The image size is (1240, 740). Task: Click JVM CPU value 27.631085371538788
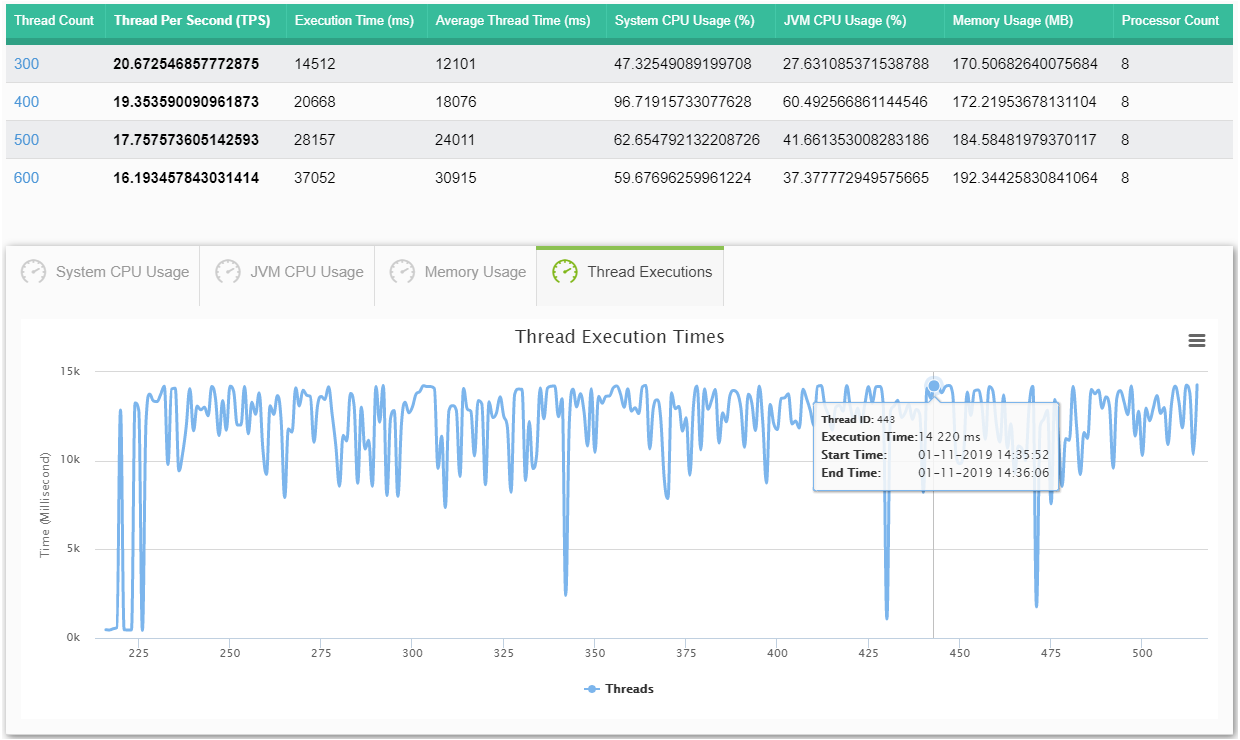pyautogui.click(x=856, y=64)
